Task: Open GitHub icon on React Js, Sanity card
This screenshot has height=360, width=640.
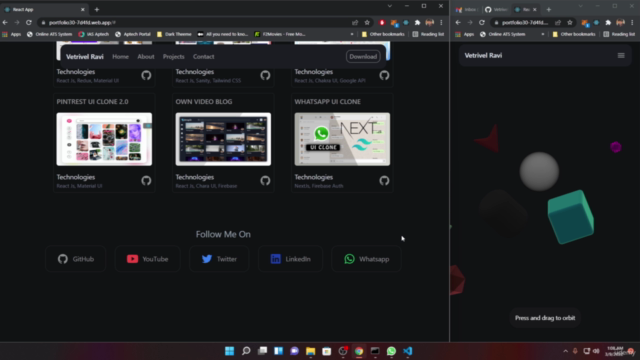Action: pyautogui.click(x=265, y=75)
